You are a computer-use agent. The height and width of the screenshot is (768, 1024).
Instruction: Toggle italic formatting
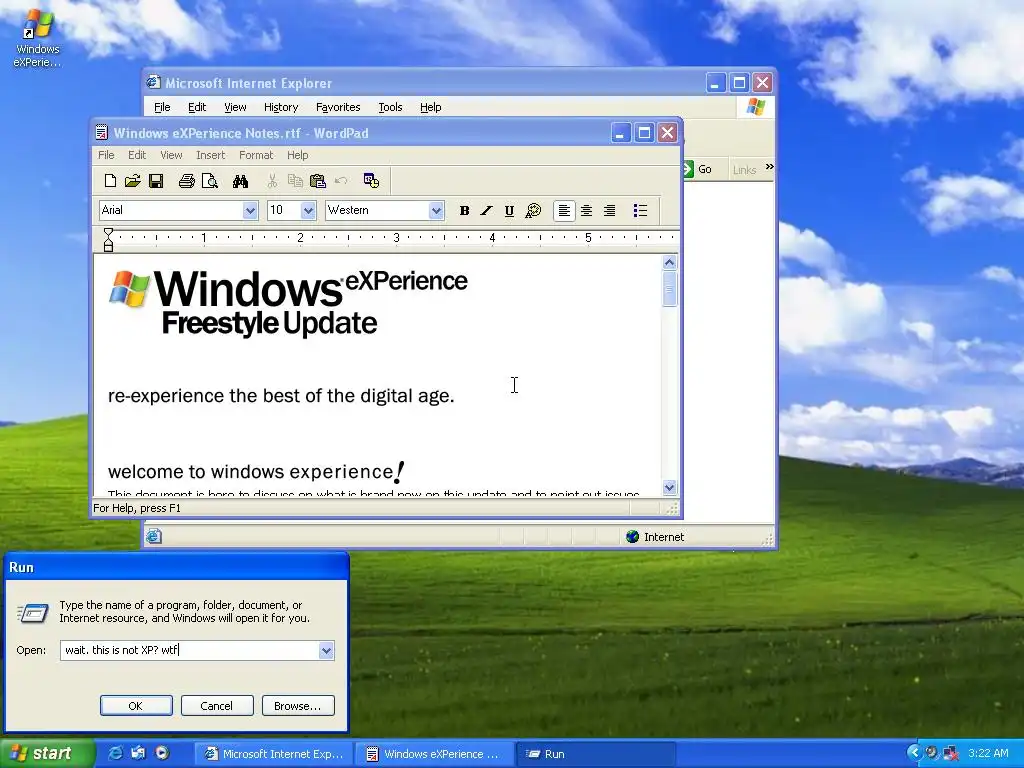(x=487, y=210)
